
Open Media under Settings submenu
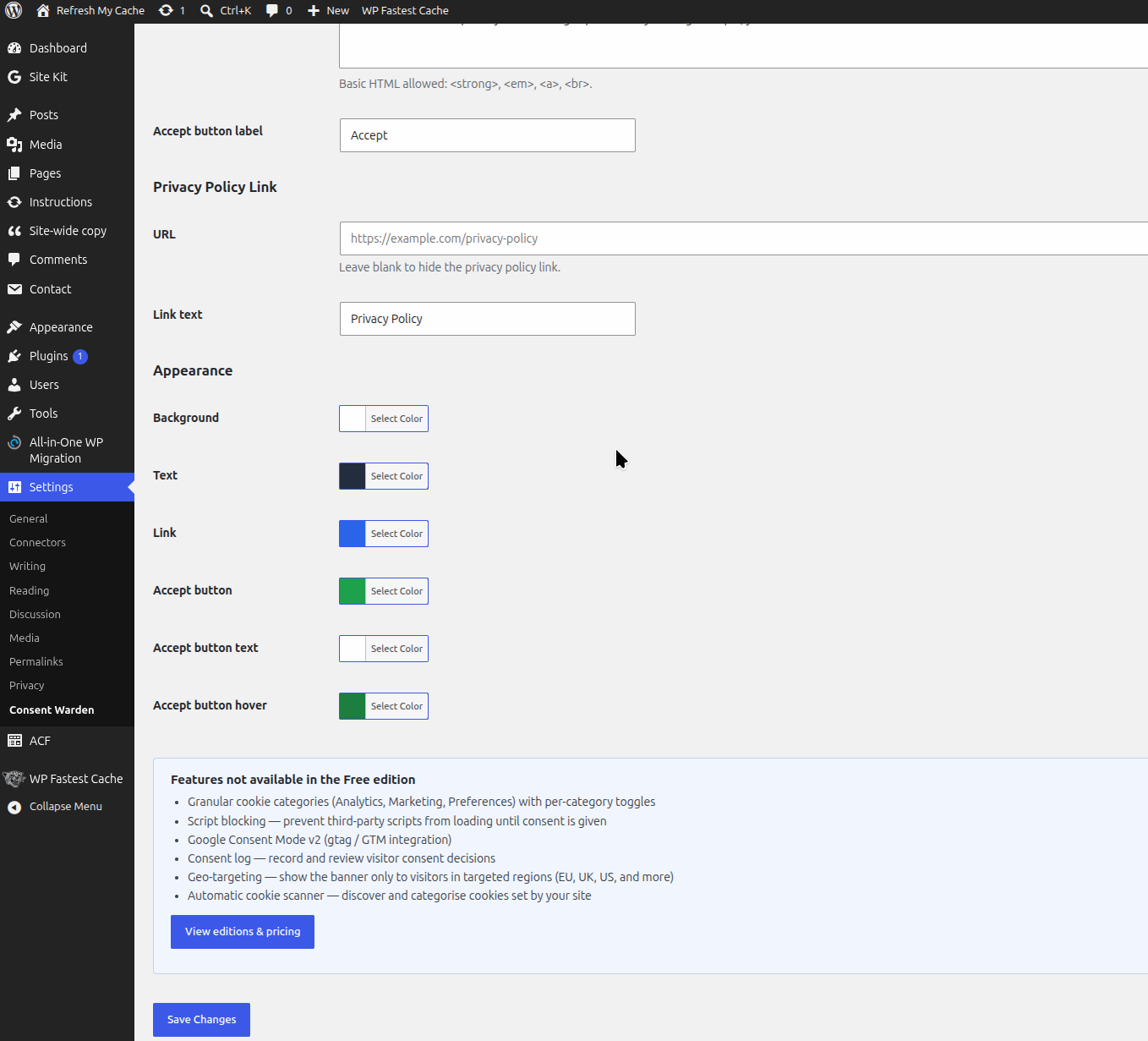tap(25, 638)
